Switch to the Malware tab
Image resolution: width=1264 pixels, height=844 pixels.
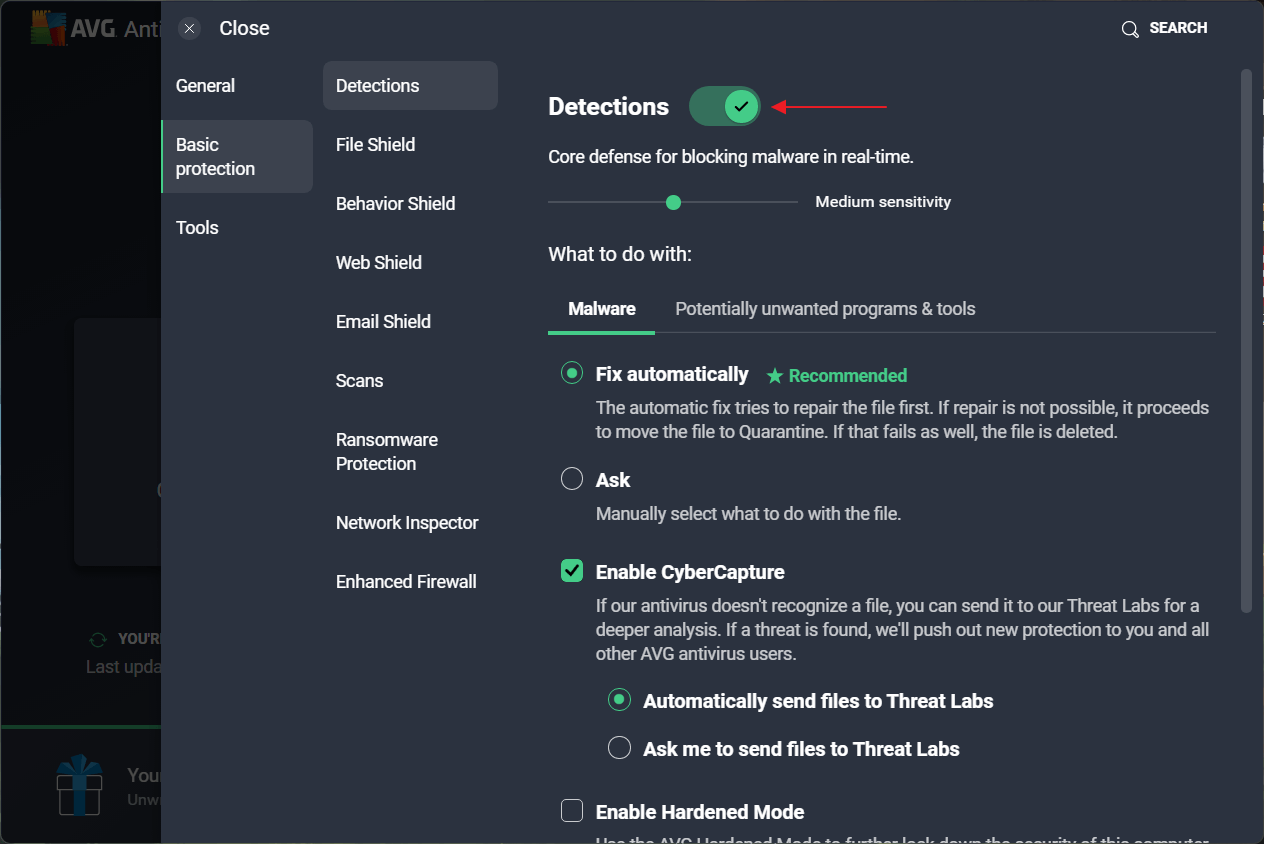click(x=602, y=309)
